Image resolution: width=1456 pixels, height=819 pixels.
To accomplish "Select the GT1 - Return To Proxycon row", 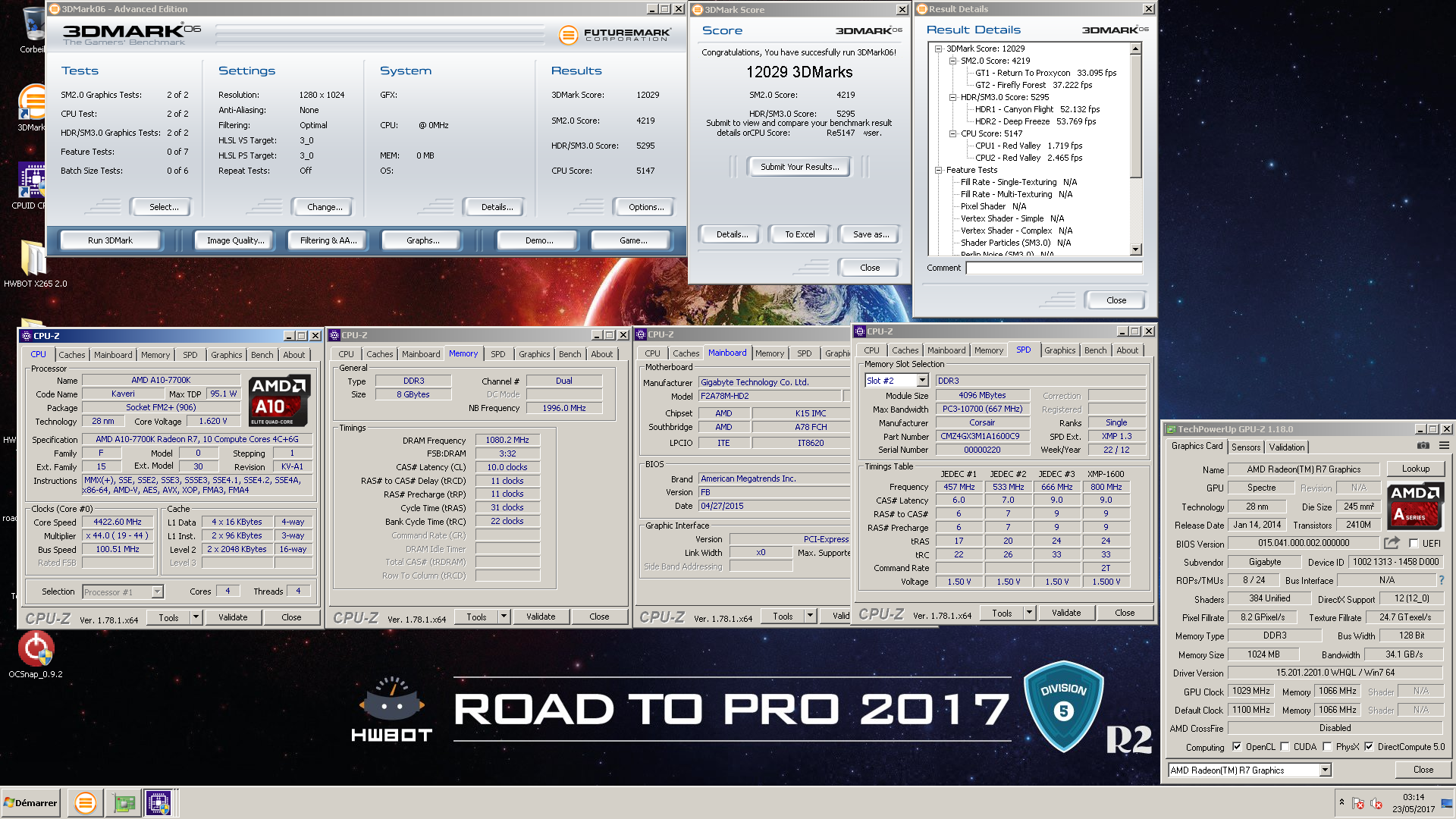I will [x=1046, y=73].
